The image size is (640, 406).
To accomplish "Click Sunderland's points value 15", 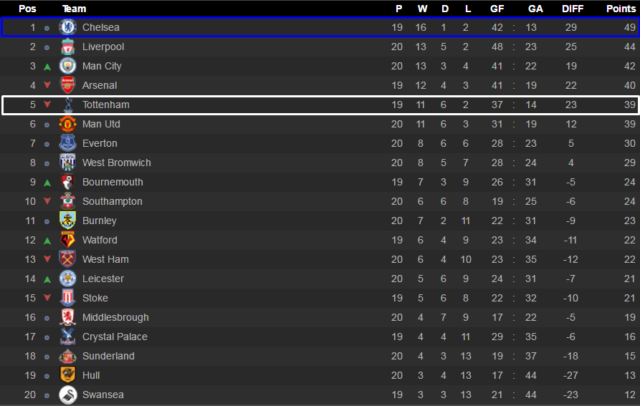I will tap(629, 356).
